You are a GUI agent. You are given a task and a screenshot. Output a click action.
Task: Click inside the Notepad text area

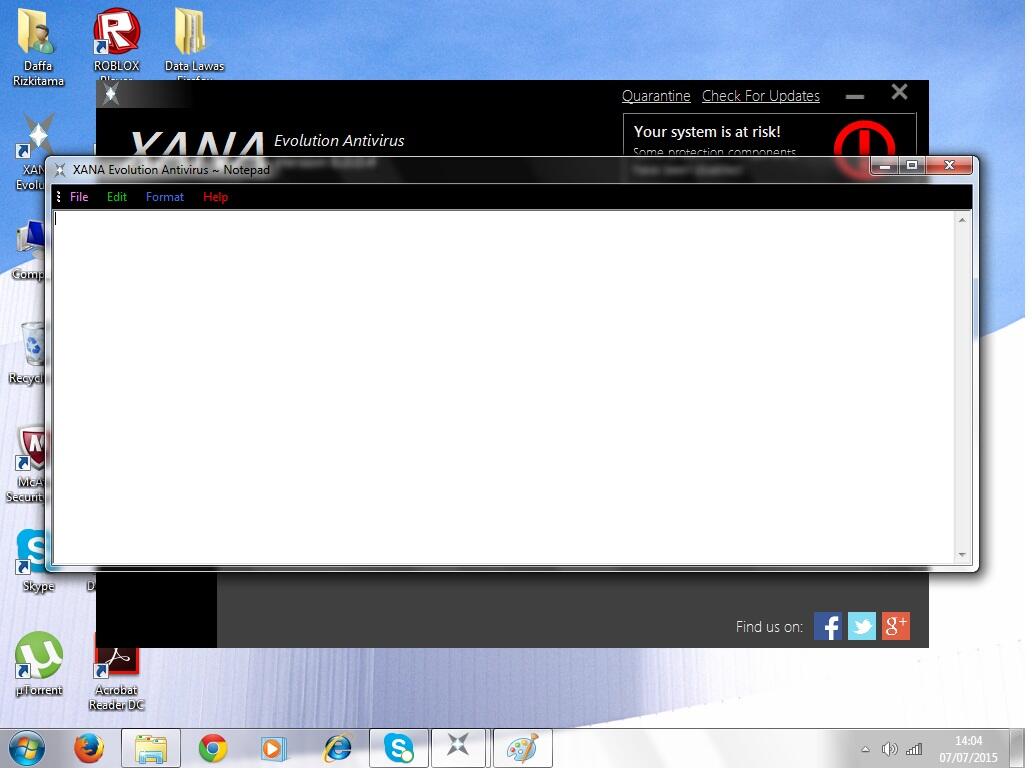(x=503, y=387)
